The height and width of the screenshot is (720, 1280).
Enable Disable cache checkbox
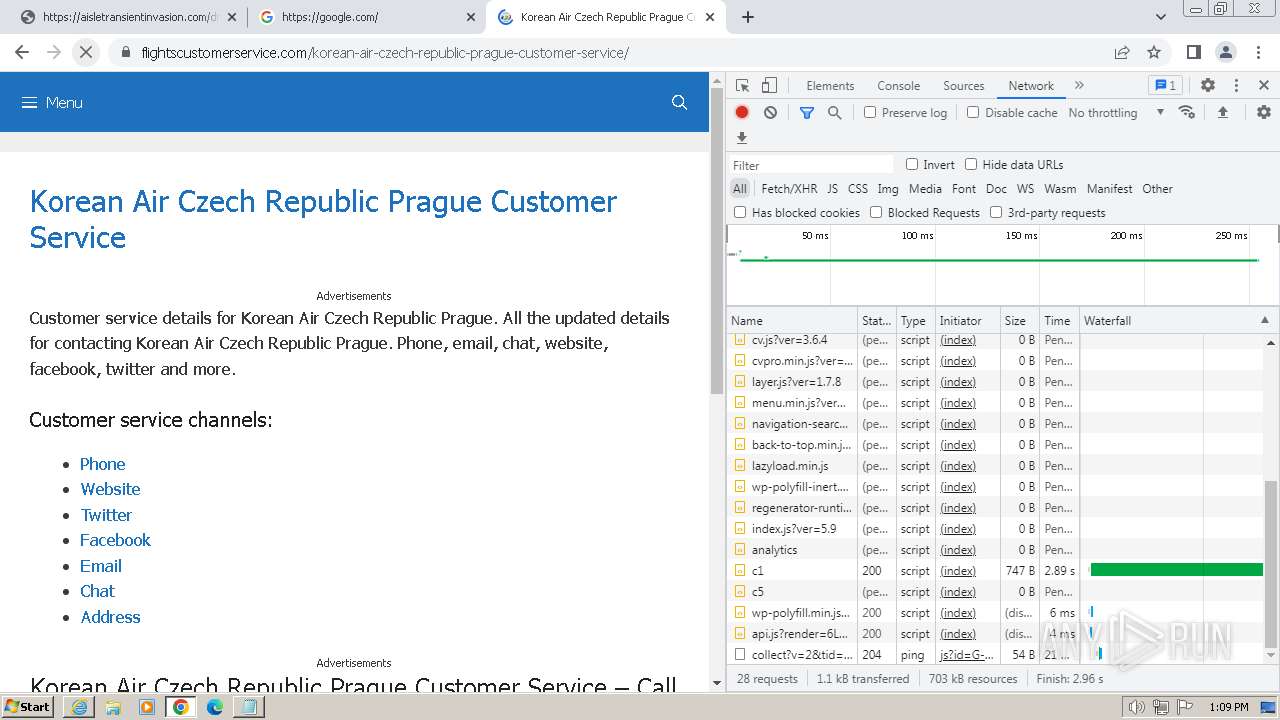pyautogui.click(x=973, y=112)
